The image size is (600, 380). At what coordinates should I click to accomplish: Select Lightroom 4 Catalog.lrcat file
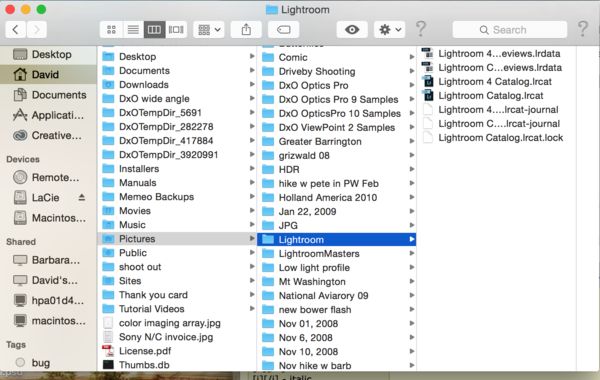pos(496,82)
